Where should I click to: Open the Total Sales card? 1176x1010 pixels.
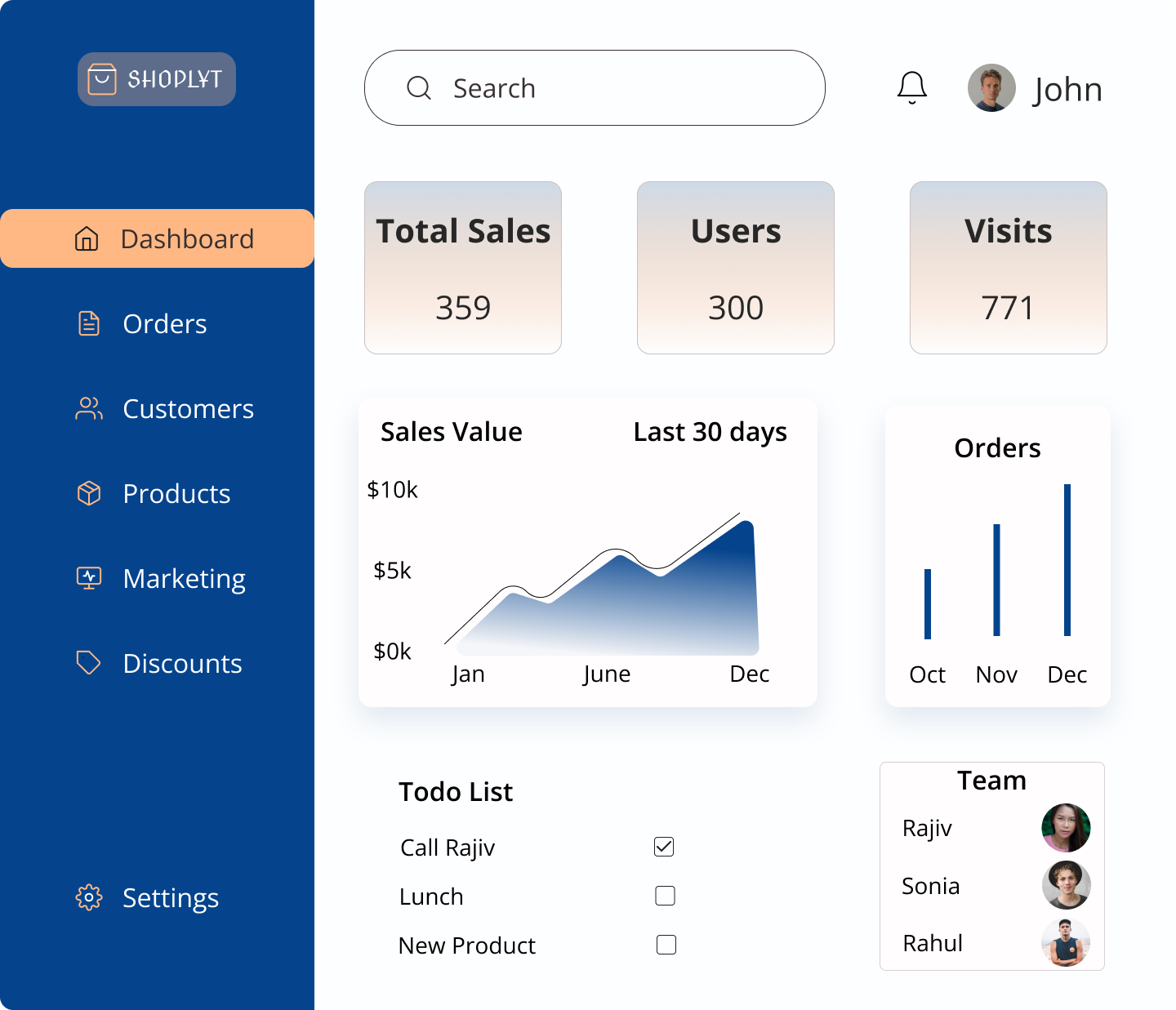[x=463, y=268]
